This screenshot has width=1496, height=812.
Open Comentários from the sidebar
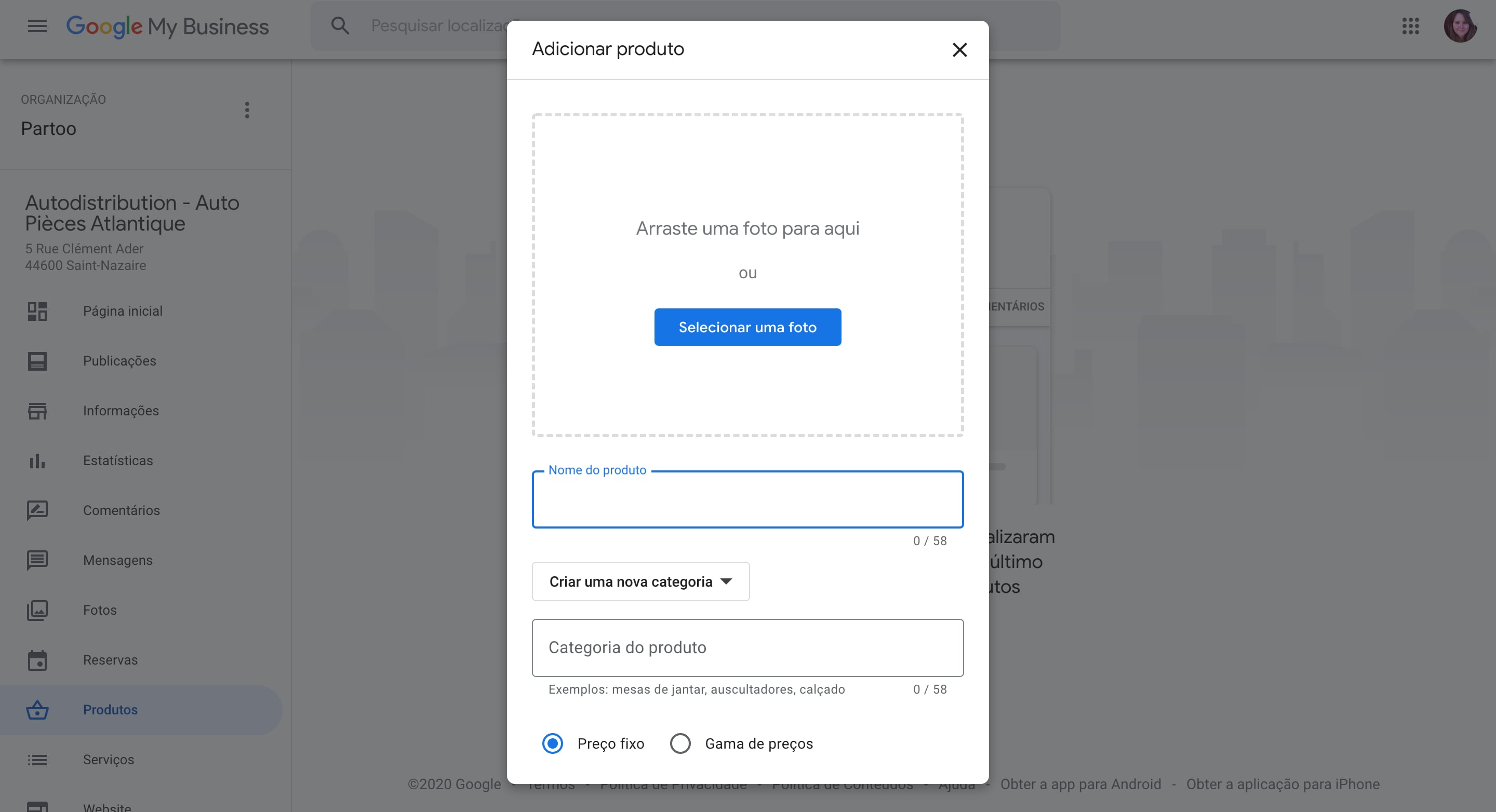coord(122,510)
